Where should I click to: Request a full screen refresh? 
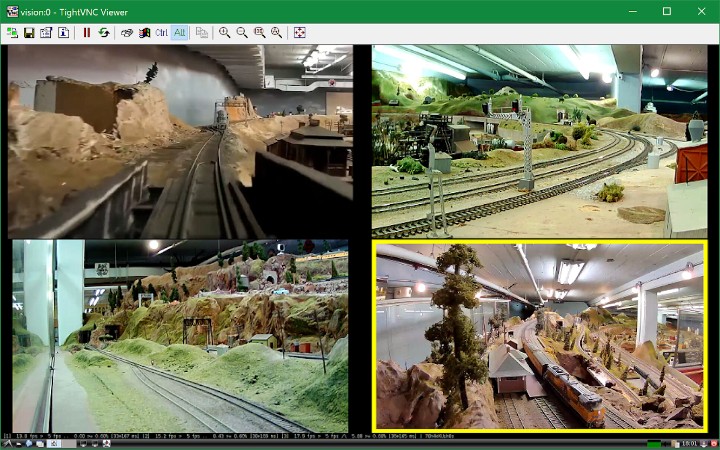103,33
